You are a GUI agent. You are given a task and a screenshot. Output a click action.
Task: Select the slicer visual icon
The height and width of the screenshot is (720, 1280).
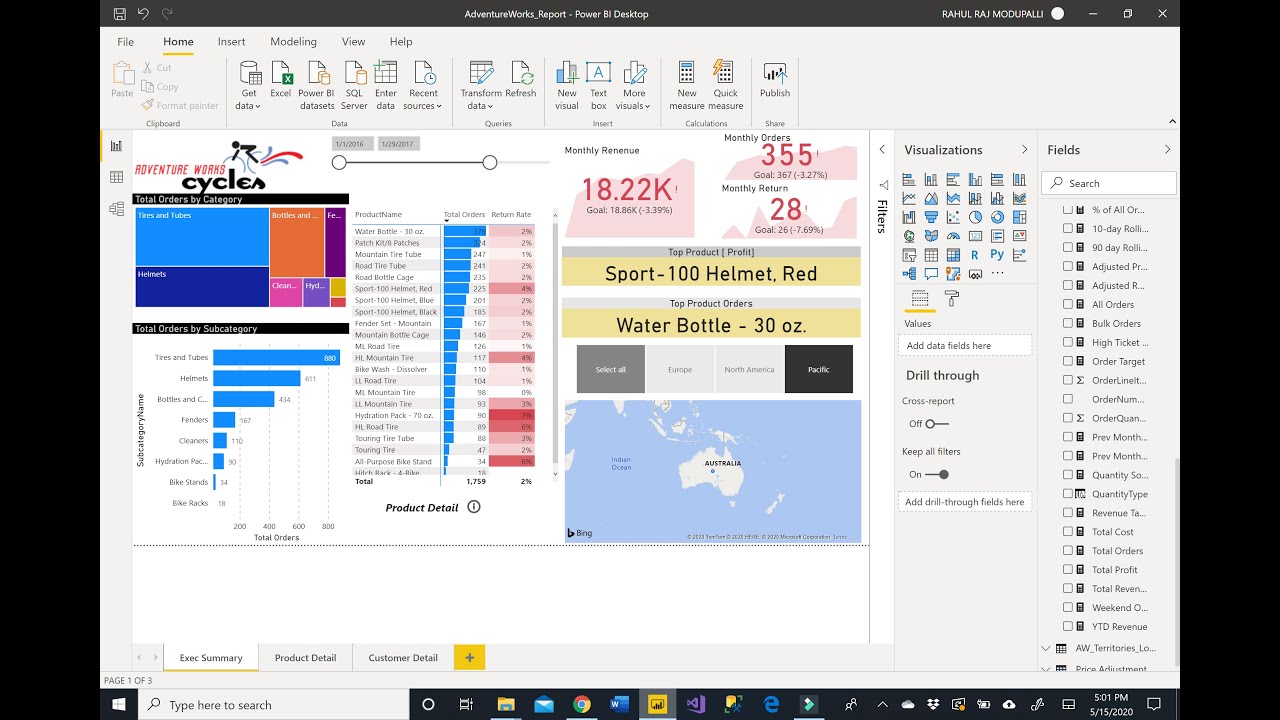coord(909,255)
